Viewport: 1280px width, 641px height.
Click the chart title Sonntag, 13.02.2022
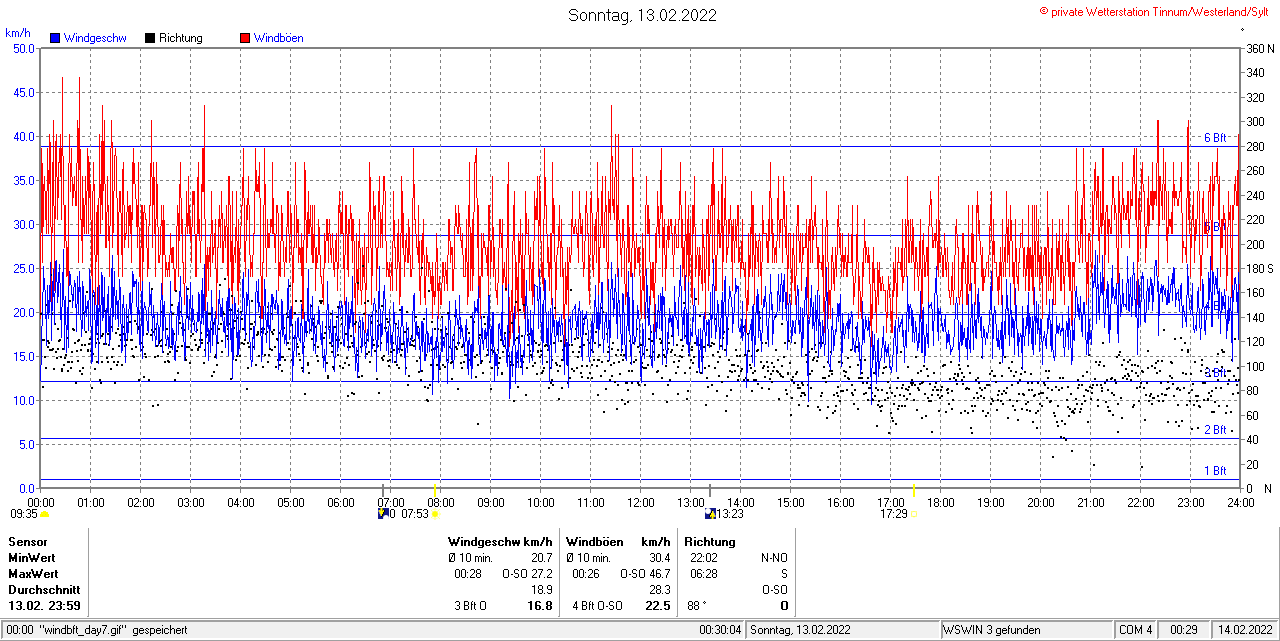tap(642, 15)
